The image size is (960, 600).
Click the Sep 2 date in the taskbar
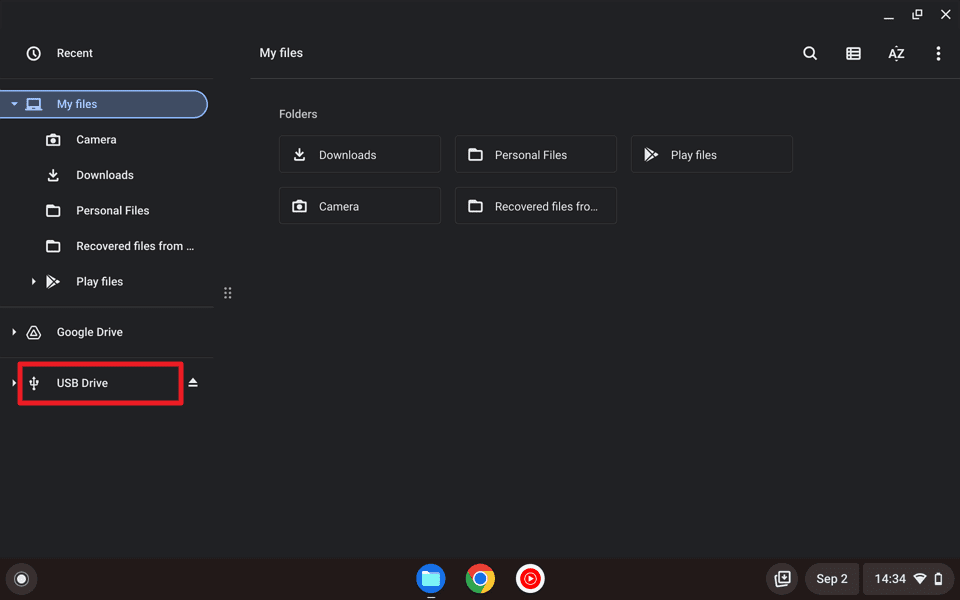pos(831,578)
